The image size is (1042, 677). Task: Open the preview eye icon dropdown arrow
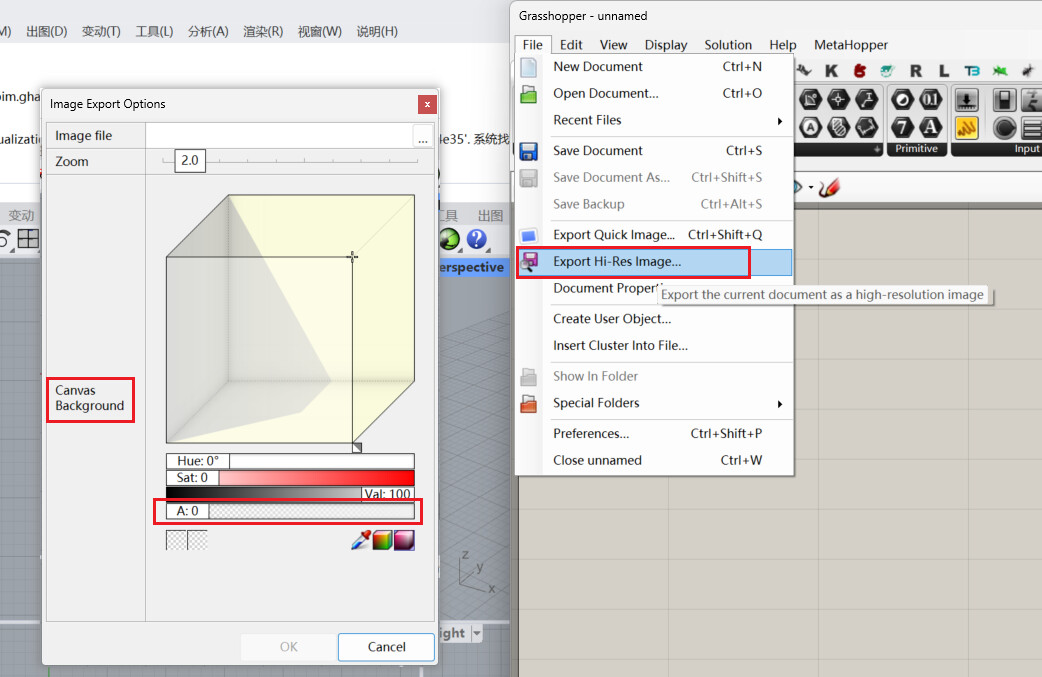point(811,188)
